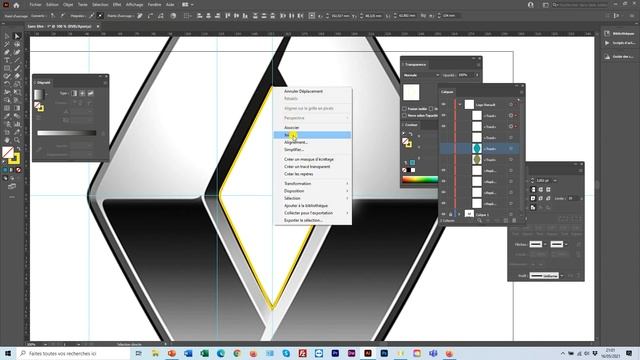Screen dimensions: 640x360
Task: Toggle the Masque selon l'opacité checkbox
Action: (404, 116)
